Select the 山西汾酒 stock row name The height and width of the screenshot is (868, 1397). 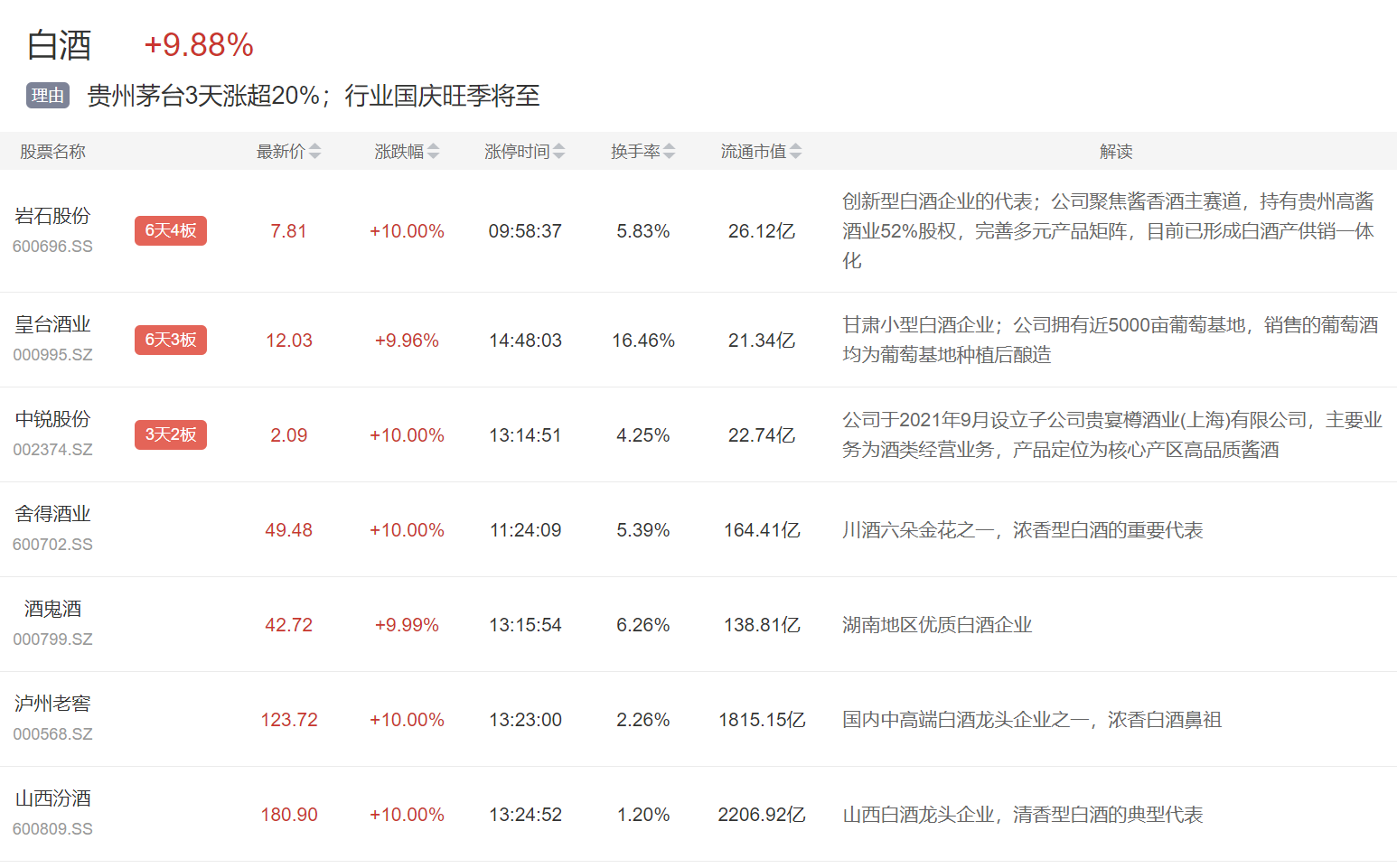pyautogui.click(x=52, y=799)
